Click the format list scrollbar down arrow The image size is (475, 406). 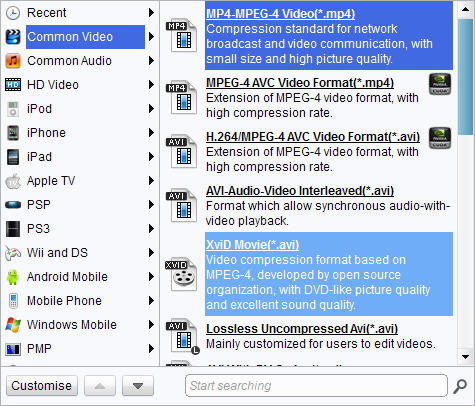466,357
